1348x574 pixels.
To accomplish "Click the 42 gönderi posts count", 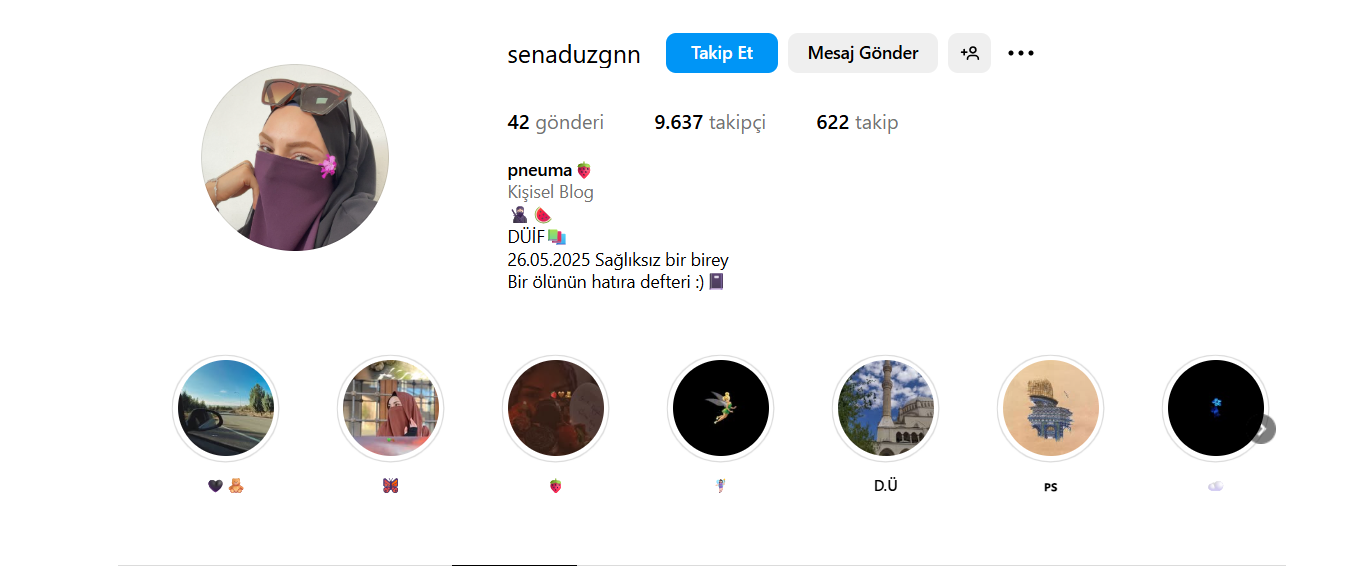I will (556, 123).
